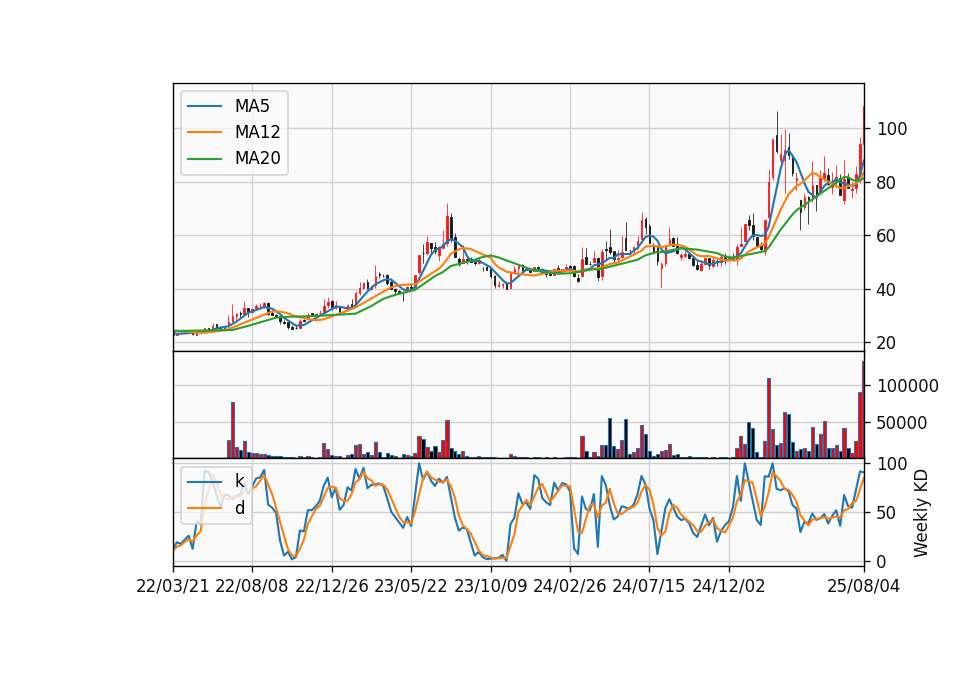Click the d legend label in the KD panel
Screen dimensions: 960x690
coord(239,508)
